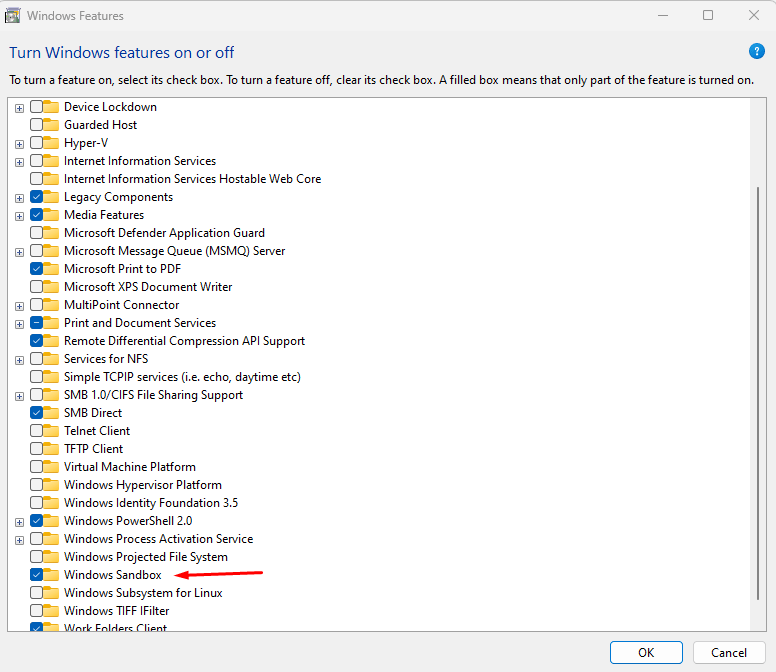The height and width of the screenshot is (672, 776).
Task: Select 'Internet Information Services Hostable Web Core' text
Action: [x=193, y=179]
